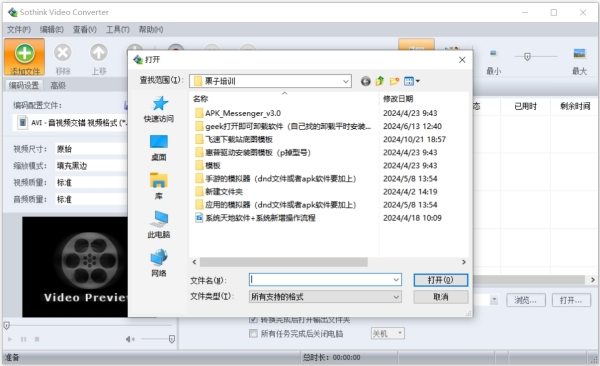The width and height of the screenshot is (600, 366).
Task: Click the stop button under video preview
Action: pos(37,339)
